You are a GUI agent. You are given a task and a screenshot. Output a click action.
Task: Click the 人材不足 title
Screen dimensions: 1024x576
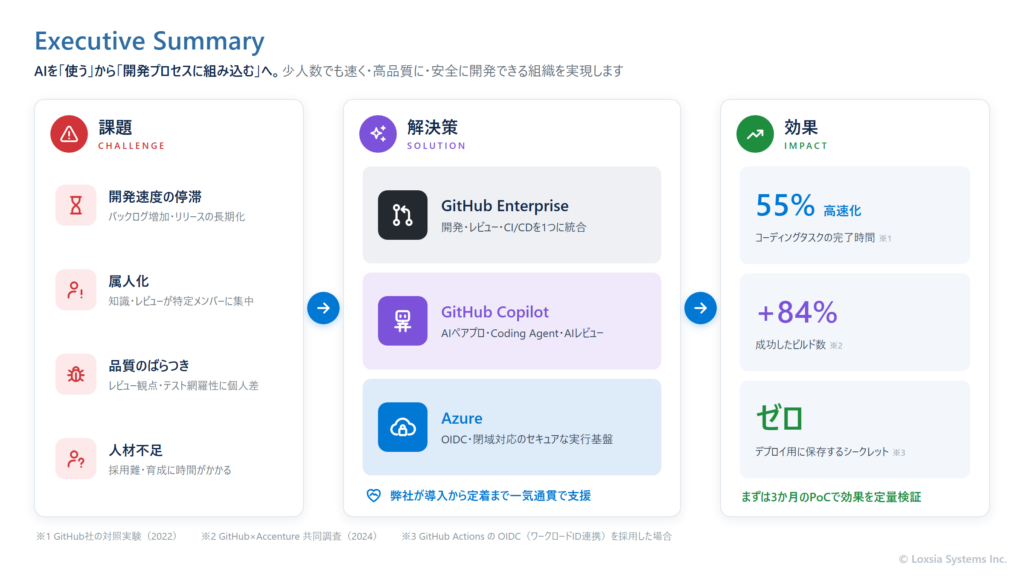[135, 450]
